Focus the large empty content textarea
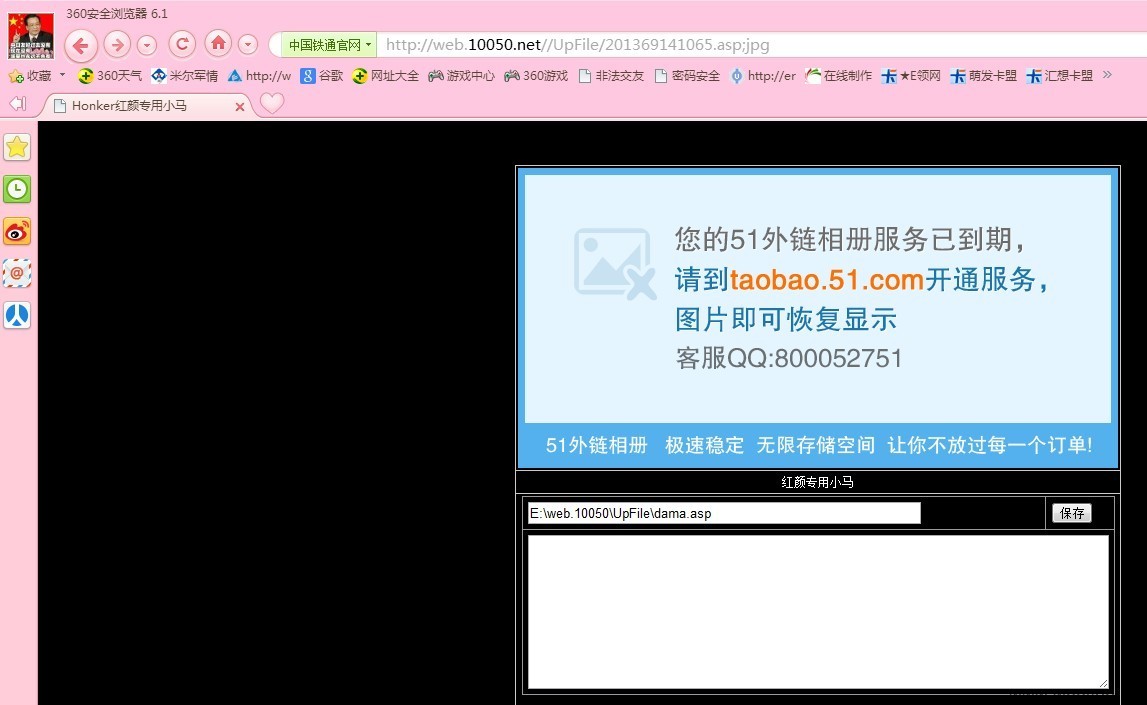This screenshot has height=705, width=1147. (818, 611)
